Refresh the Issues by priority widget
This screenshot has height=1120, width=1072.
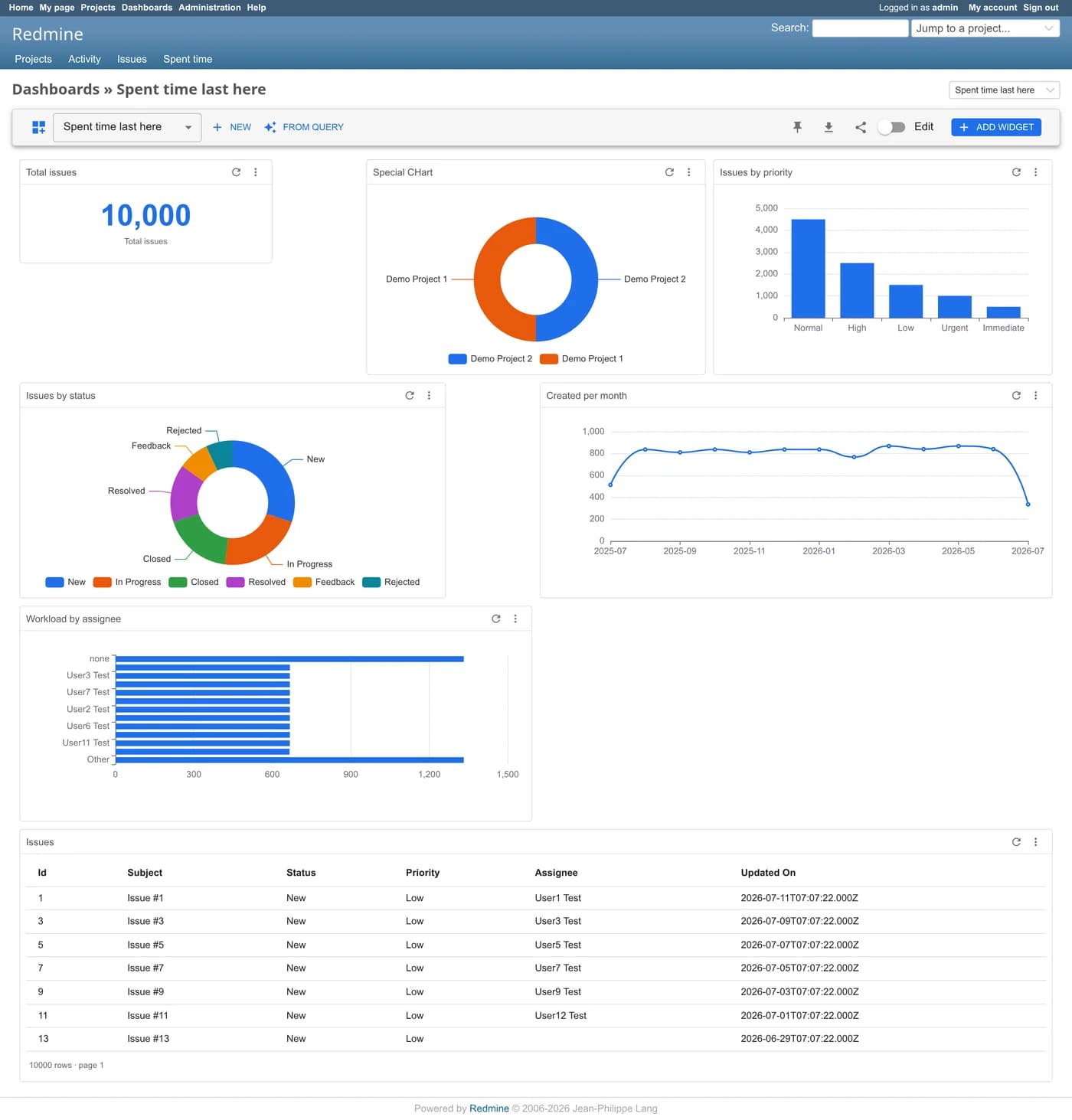[1016, 172]
